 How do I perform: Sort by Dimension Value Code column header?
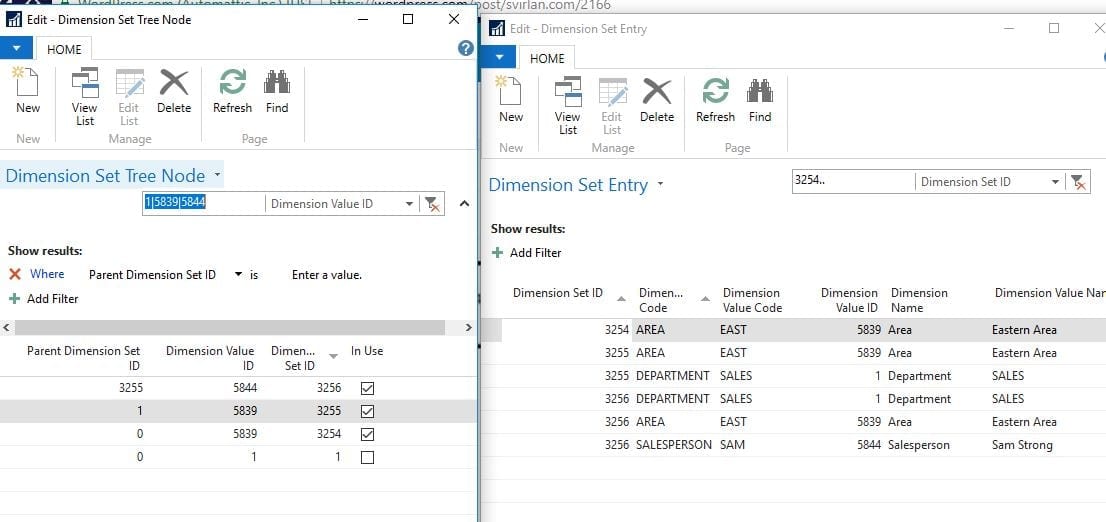tap(752, 301)
